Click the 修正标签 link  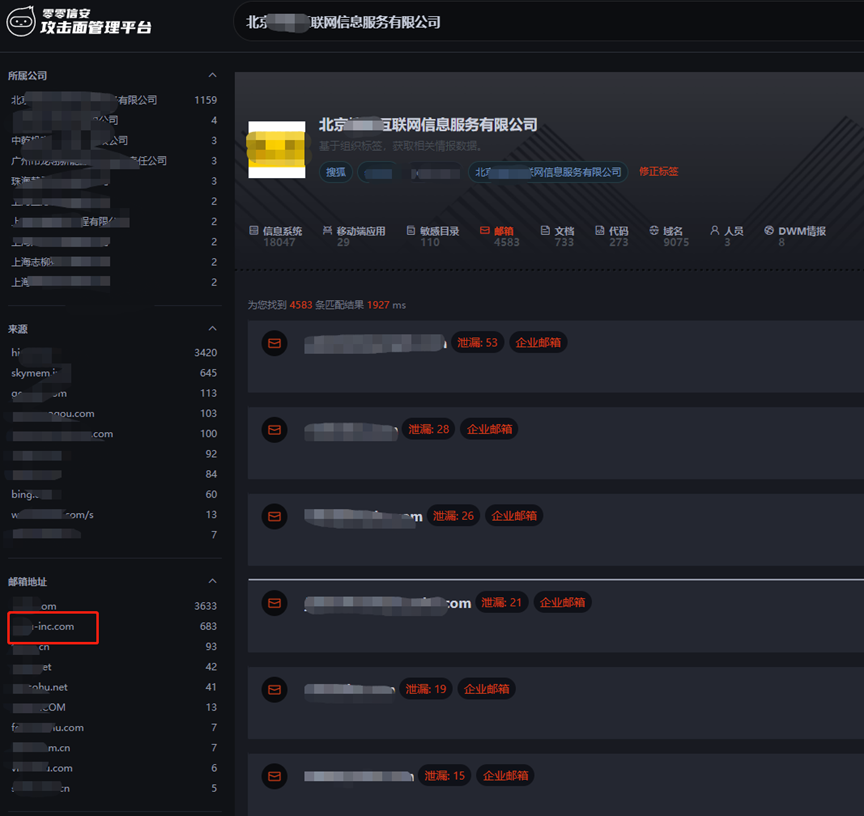658,172
